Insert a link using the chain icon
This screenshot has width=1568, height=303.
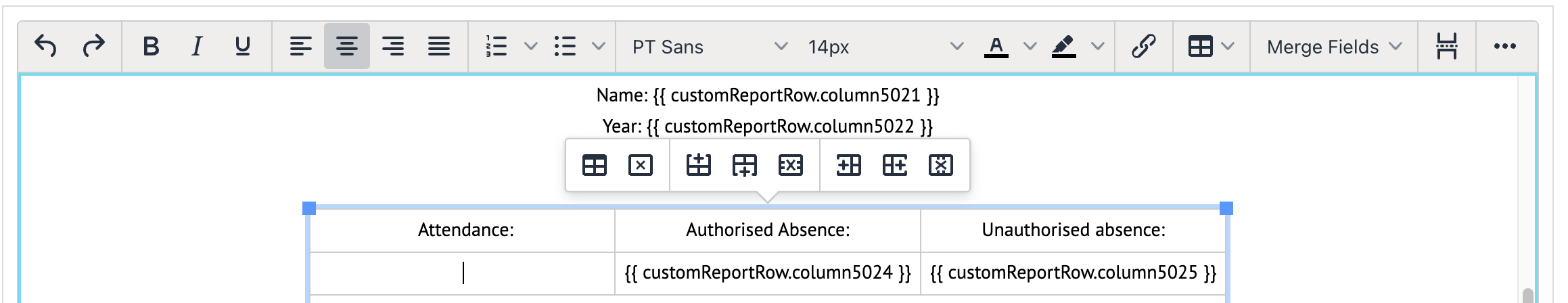coord(1143,46)
